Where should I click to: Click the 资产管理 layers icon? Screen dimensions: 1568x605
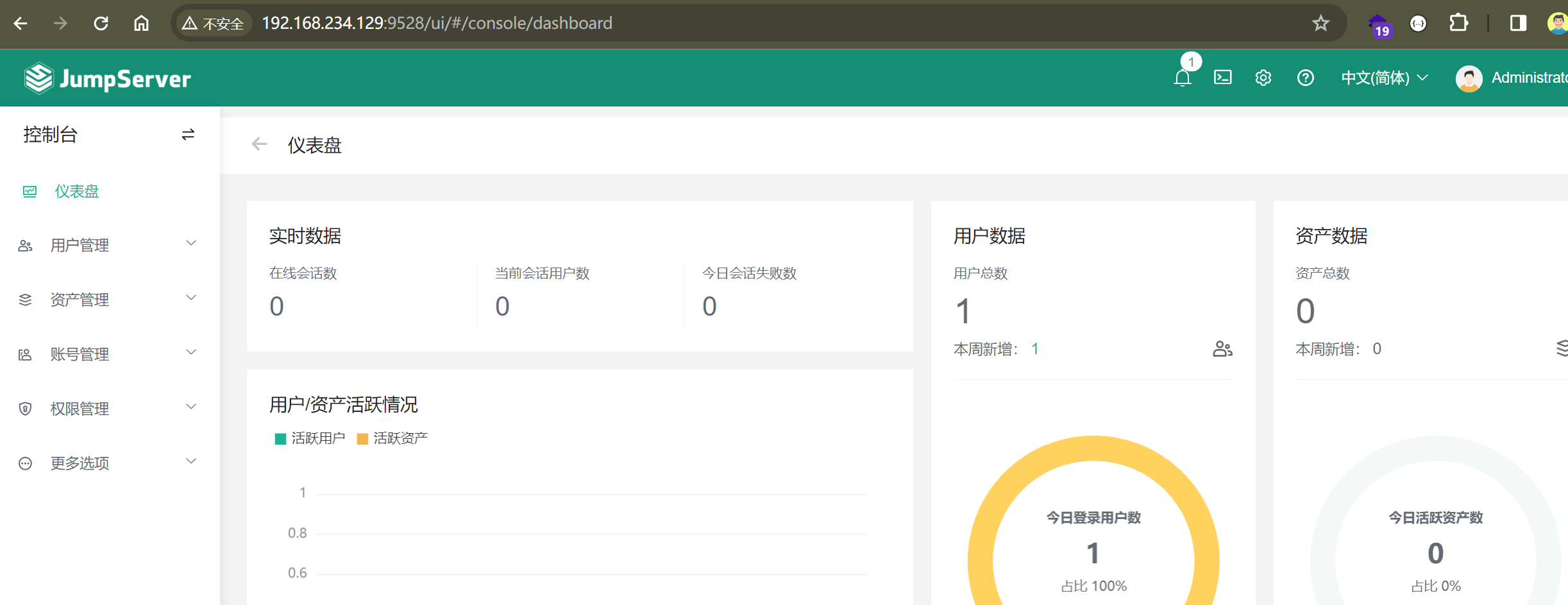[x=25, y=300]
